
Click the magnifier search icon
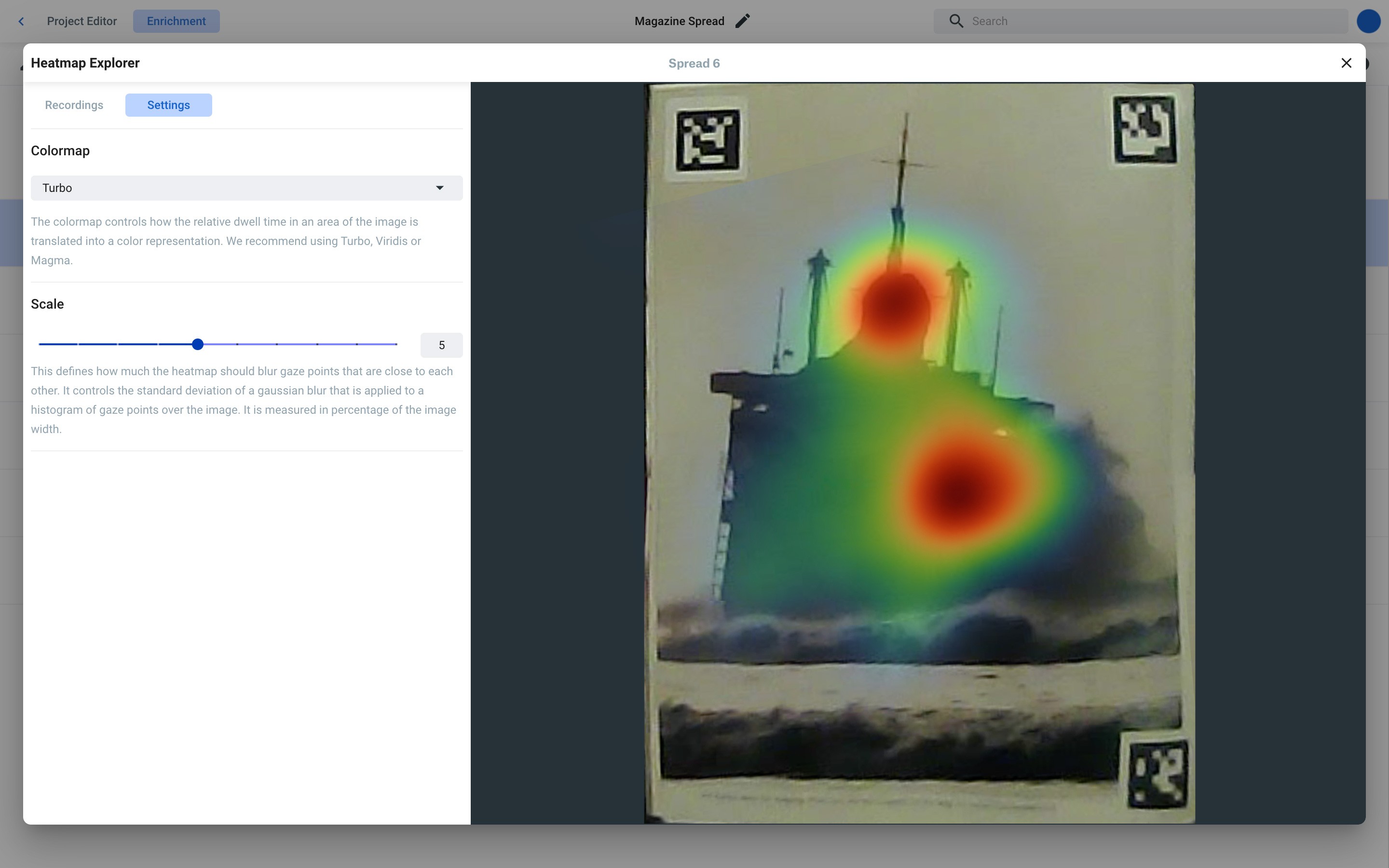coord(955,21)
